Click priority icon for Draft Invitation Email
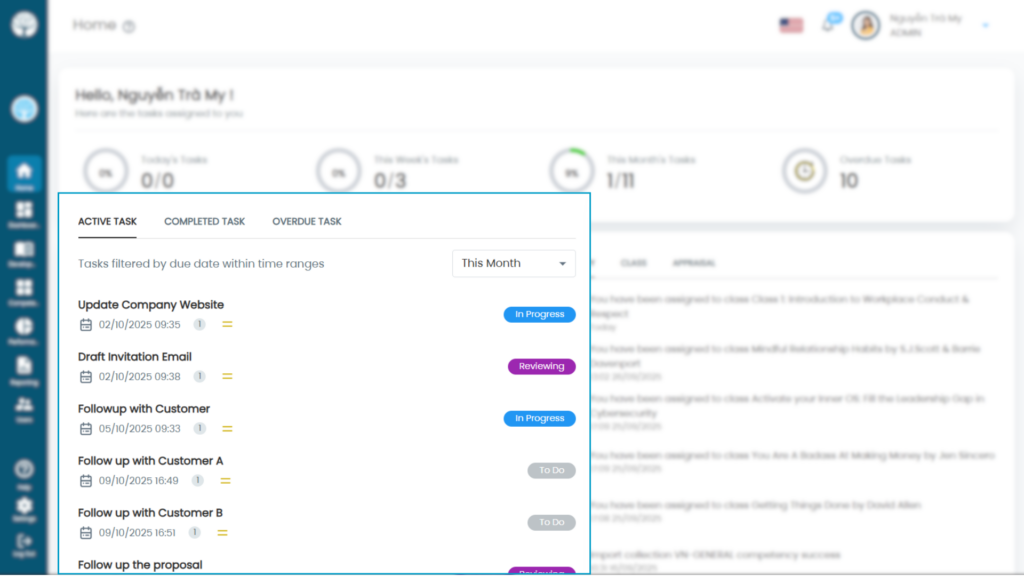Viewport: 1024px width, 576px height. pyautogui.click(x=227, y=377)
